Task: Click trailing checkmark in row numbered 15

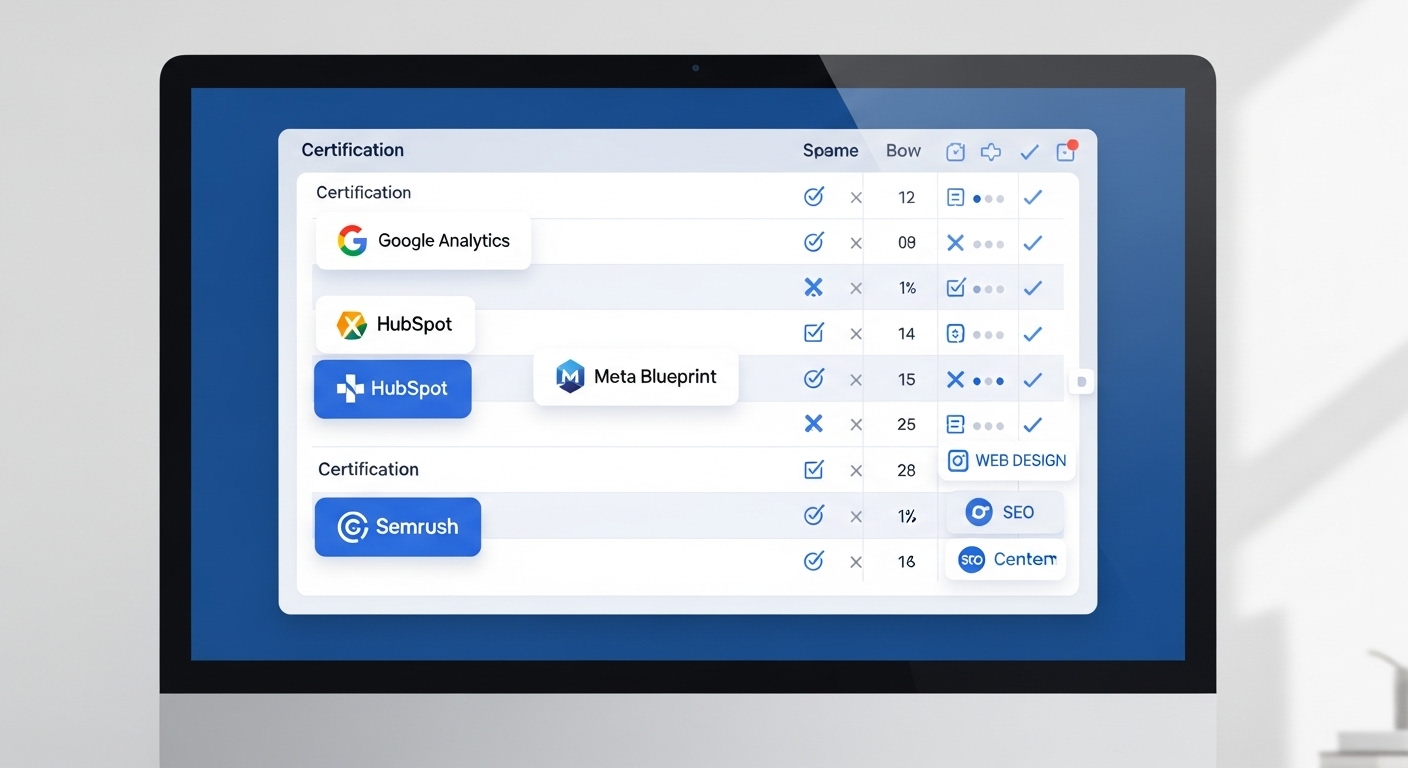Action: 1033,380
